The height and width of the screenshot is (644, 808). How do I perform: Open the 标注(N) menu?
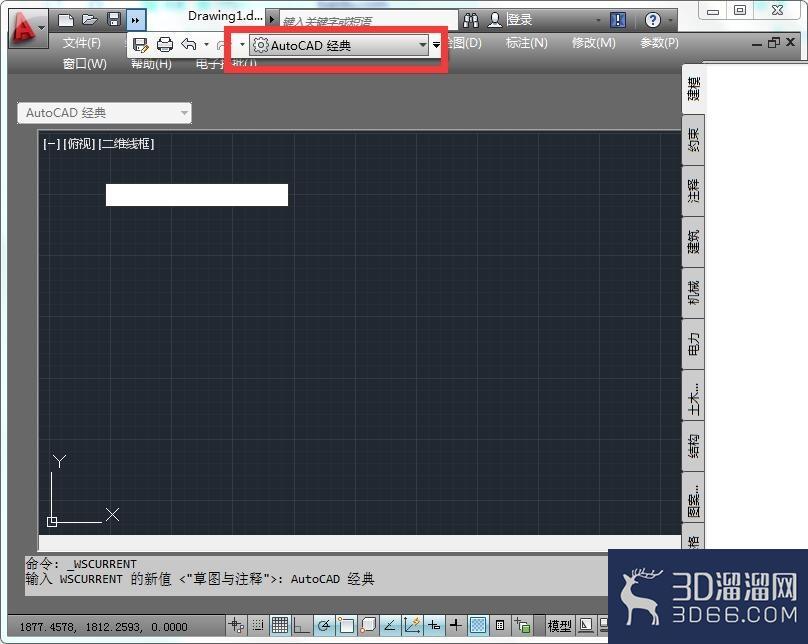click(x=527, y=43)
